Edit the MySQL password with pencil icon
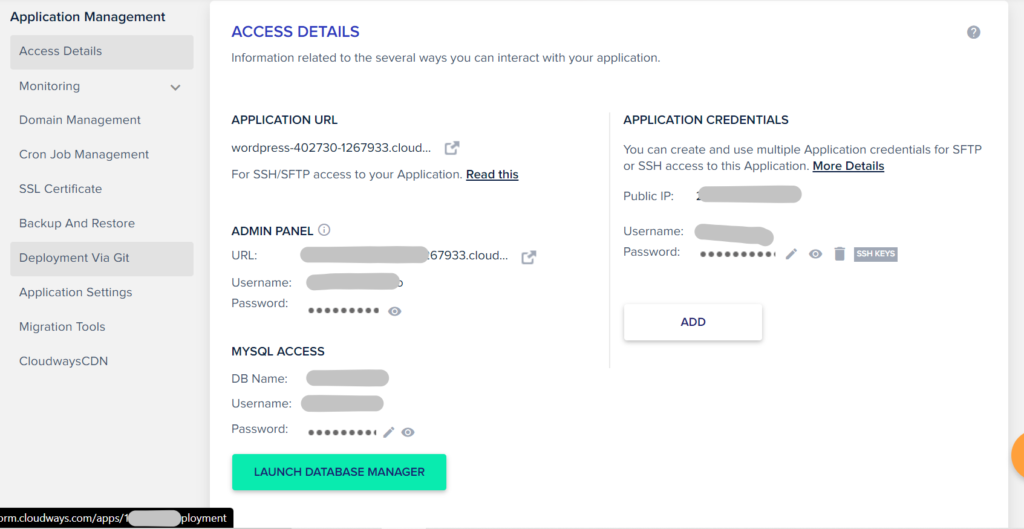The width and height of the screenshot is (1024, 529). point(389,432)
